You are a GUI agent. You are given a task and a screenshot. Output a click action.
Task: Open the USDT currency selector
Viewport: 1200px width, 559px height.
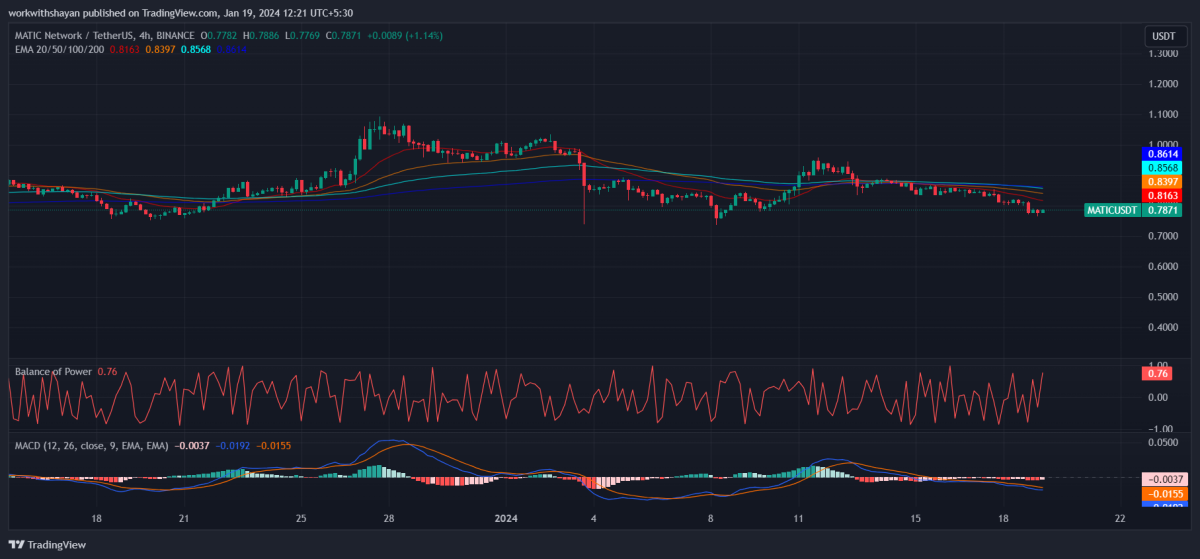coord(1164,36)
